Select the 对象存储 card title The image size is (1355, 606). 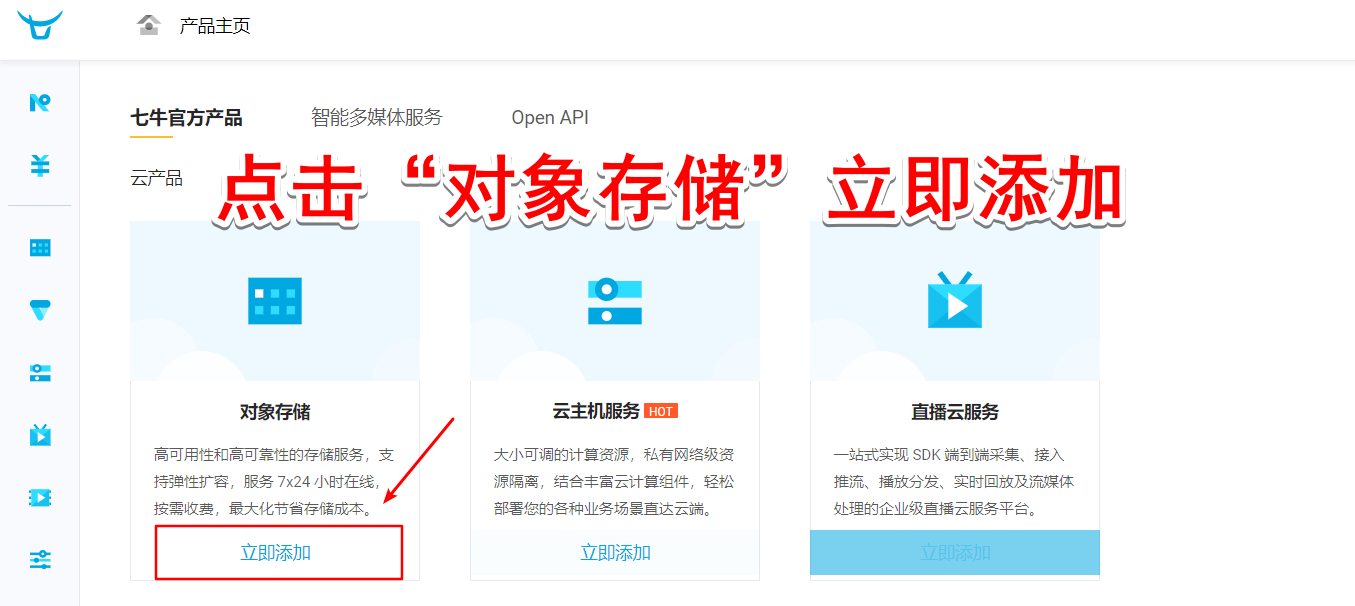[275, 412]
